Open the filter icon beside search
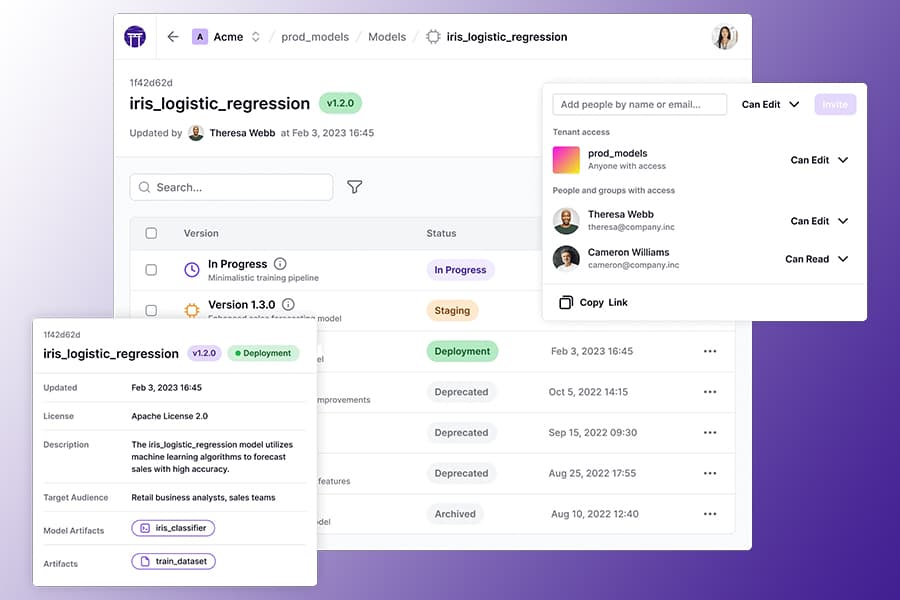This screenshot has height=600, width=900. point(354,187)
